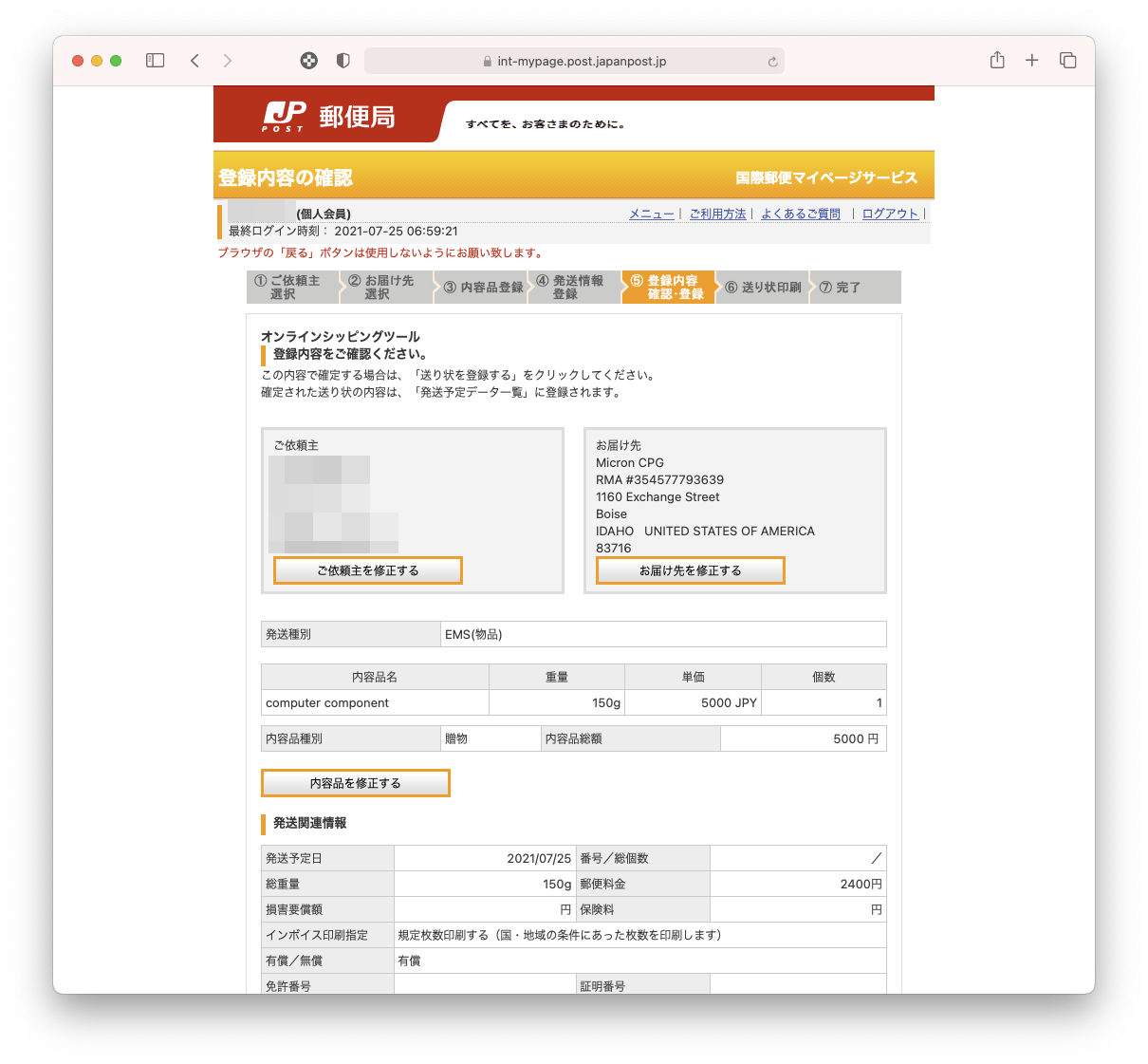Toggle the Safari sidebar icon
The height and width of the screenshot is (1064, 1148).
[x=156, y=61]
